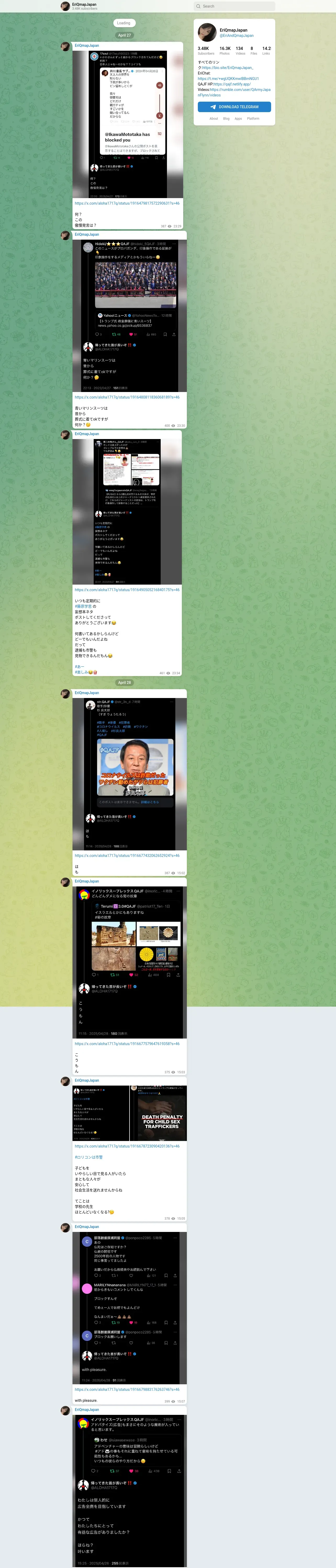This screenshot has height=1568, width=336.
Task: Click the views eye icon on 23:34 post
Action: click(x=168, y=673)
